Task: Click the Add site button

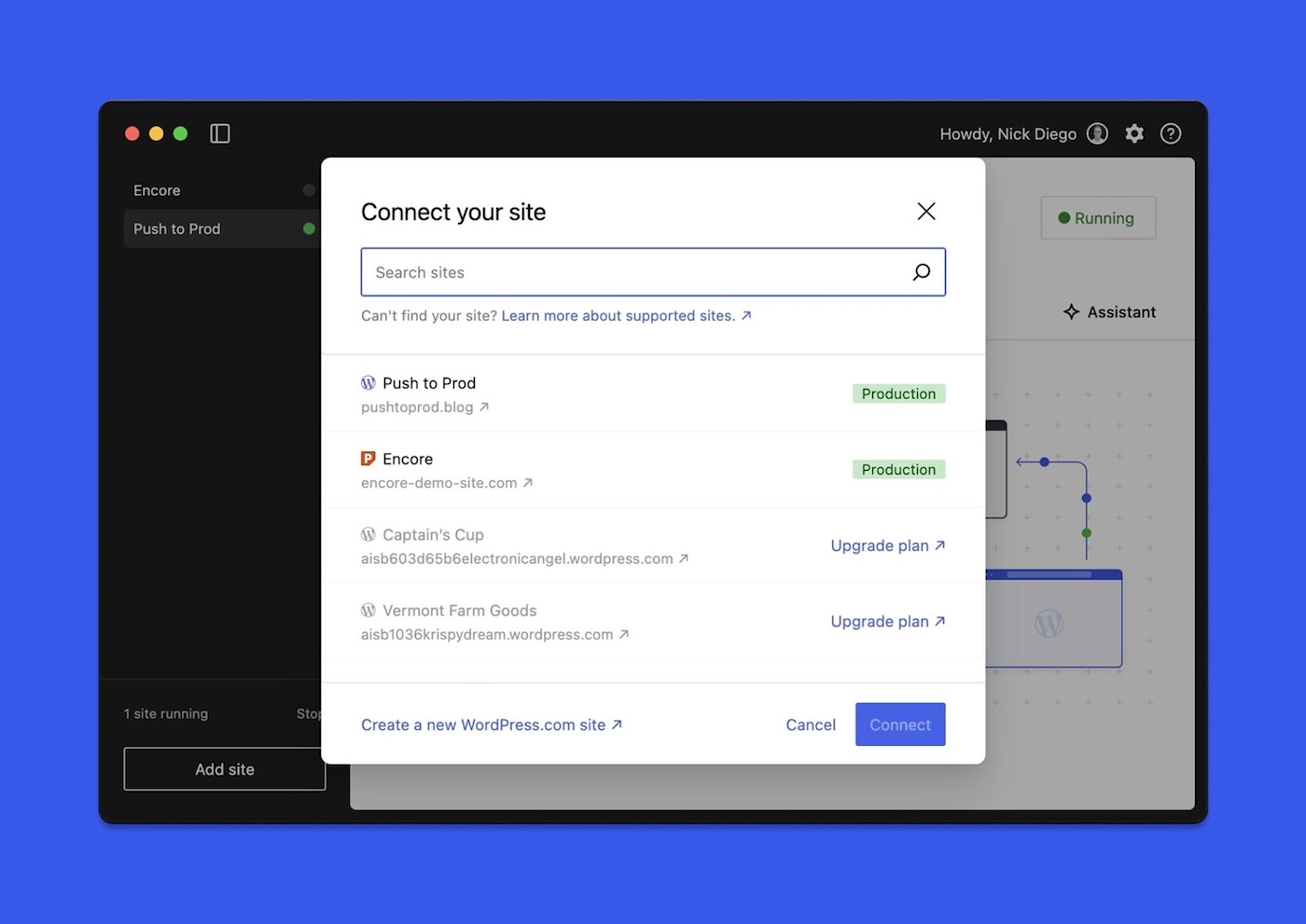Action: coord(225,769)
